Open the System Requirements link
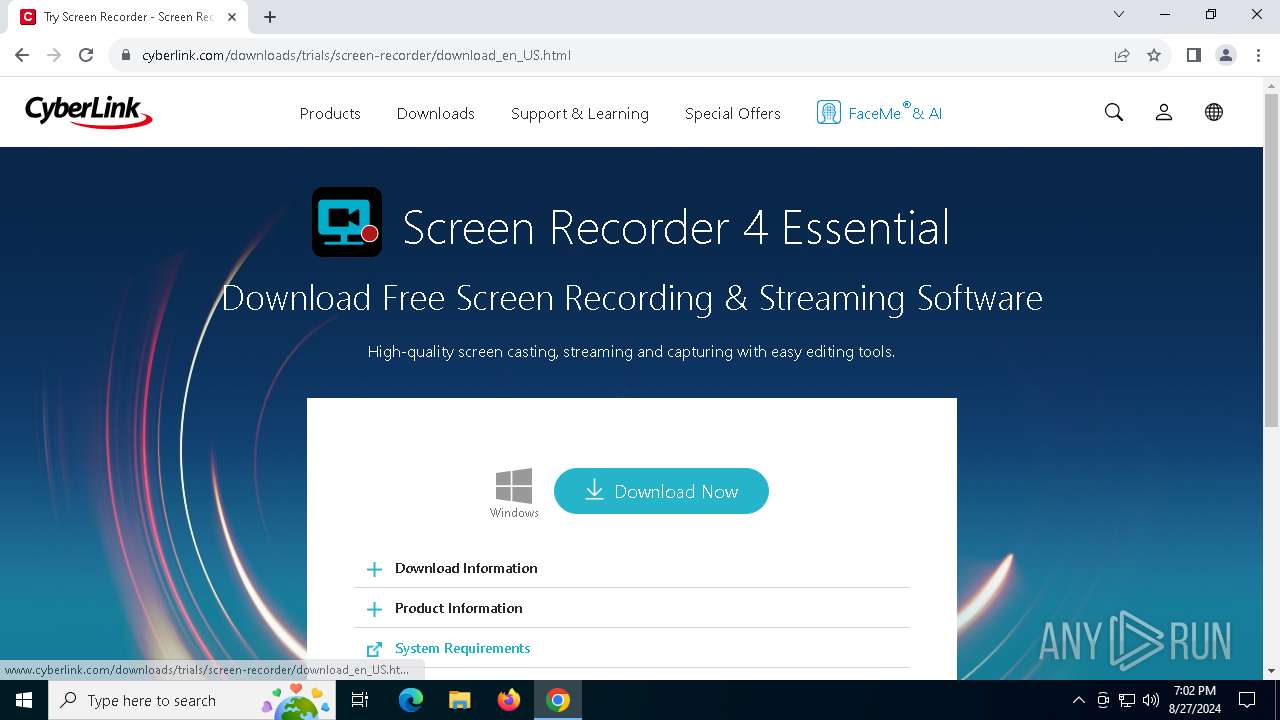This screenshot has height=720, width=1280. click(x=462, y=648)
